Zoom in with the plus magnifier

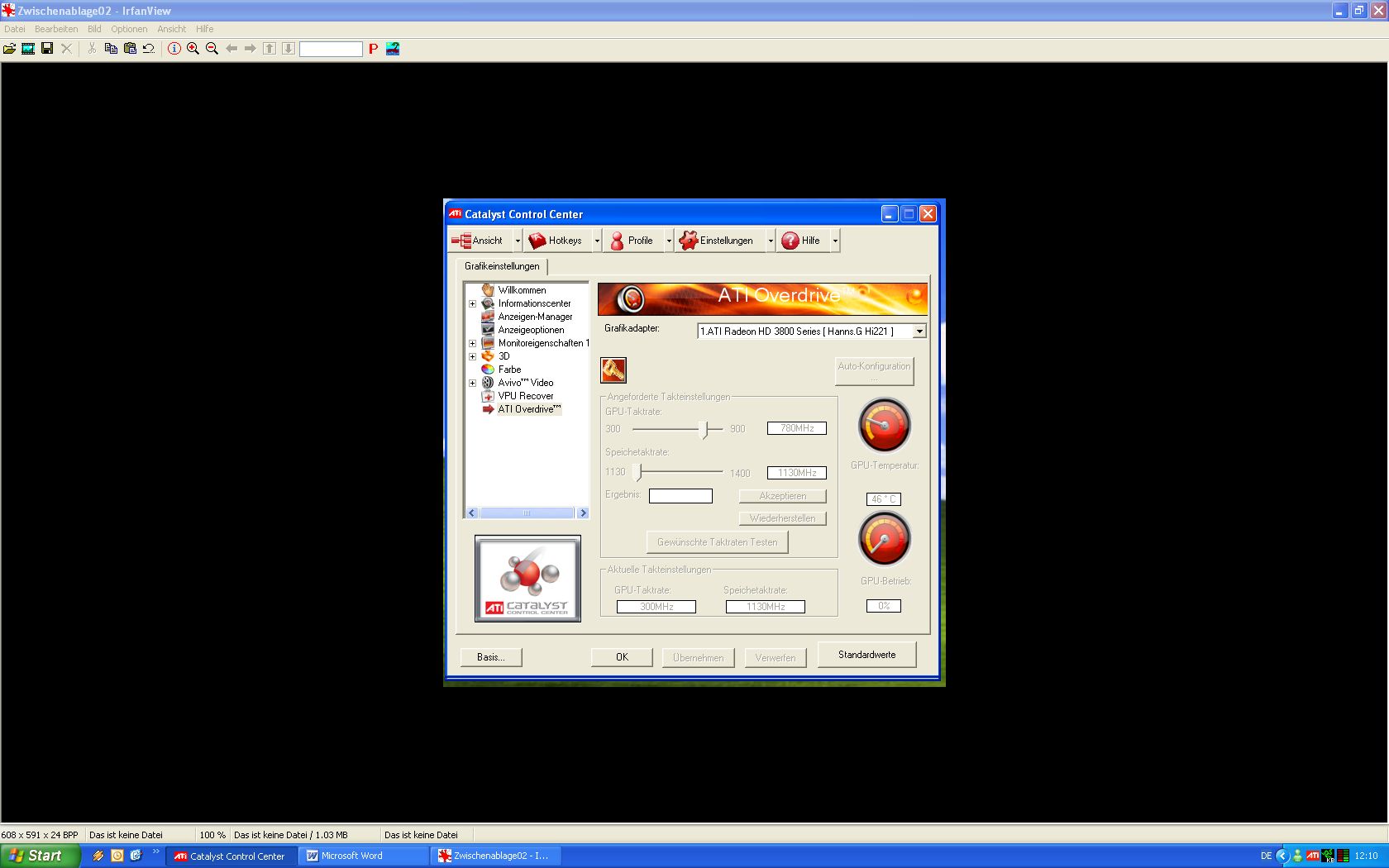point(193,49)
